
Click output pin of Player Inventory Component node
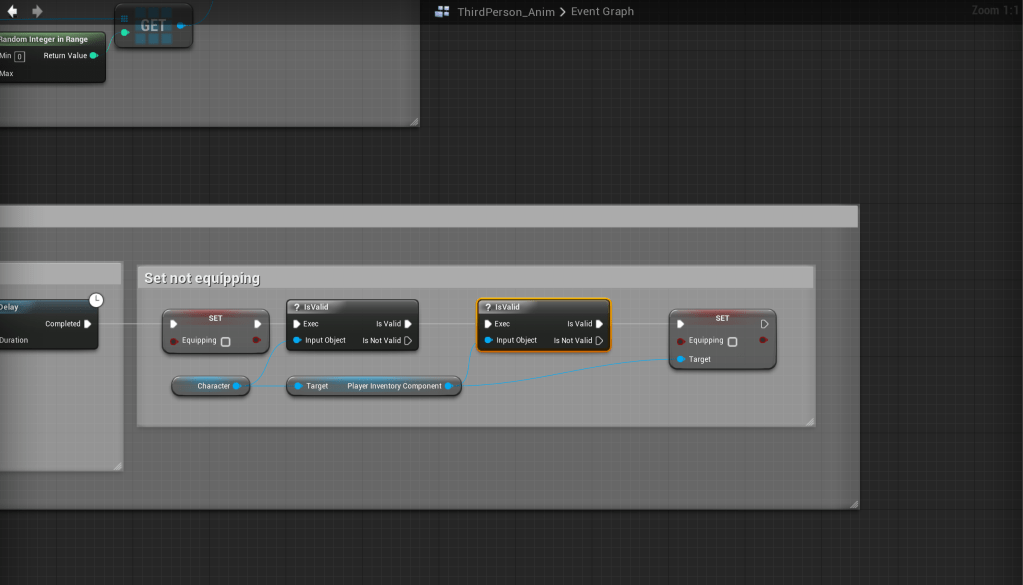coord(449,386)
